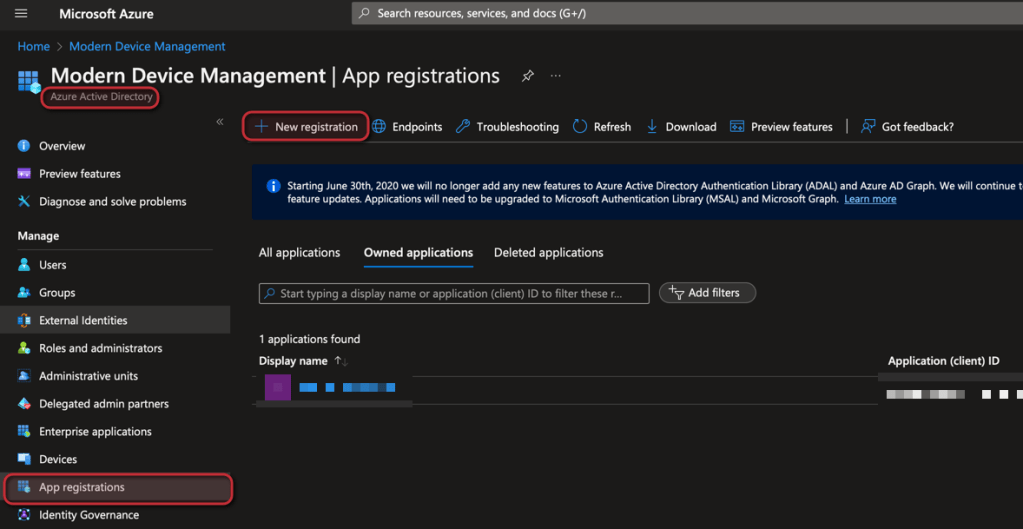Click the pin icon beside page title
Image resolution: width=1023 pixels, height=529 pixels.
coord(527,76)
